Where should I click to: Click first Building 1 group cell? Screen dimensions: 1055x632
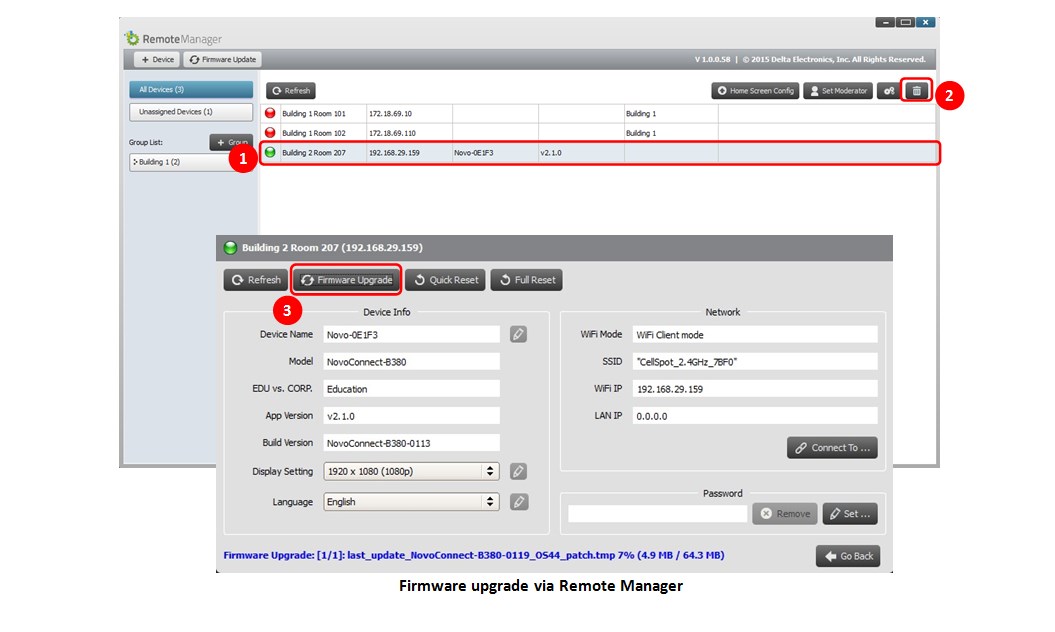tap(641, 114)
